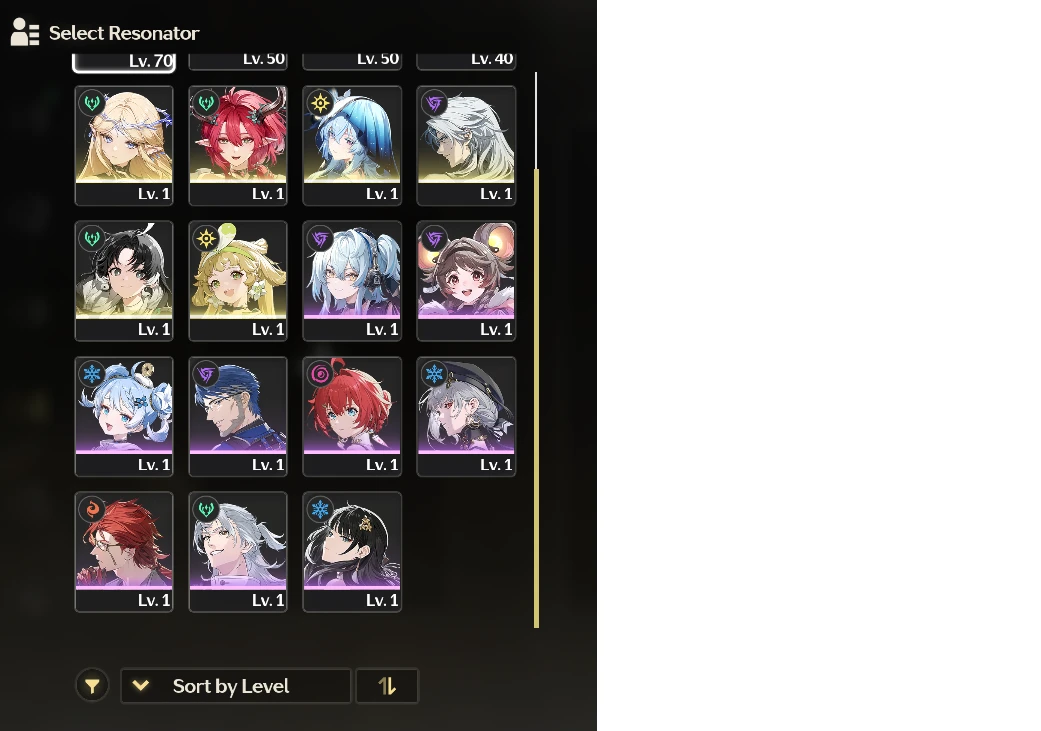The width and height of the screenshot is (1041, 731).
Task: Select light-blue-haired Glacio girl with buns
Action: pos(124,416)
